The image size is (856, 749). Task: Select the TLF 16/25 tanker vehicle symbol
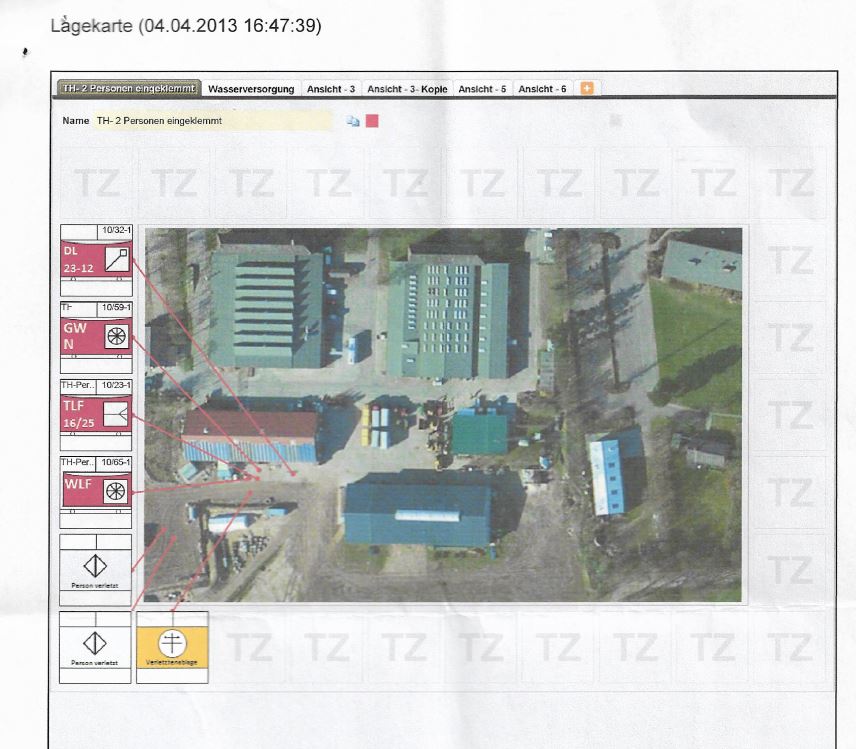pyautogui.click(x=116, y=414)
